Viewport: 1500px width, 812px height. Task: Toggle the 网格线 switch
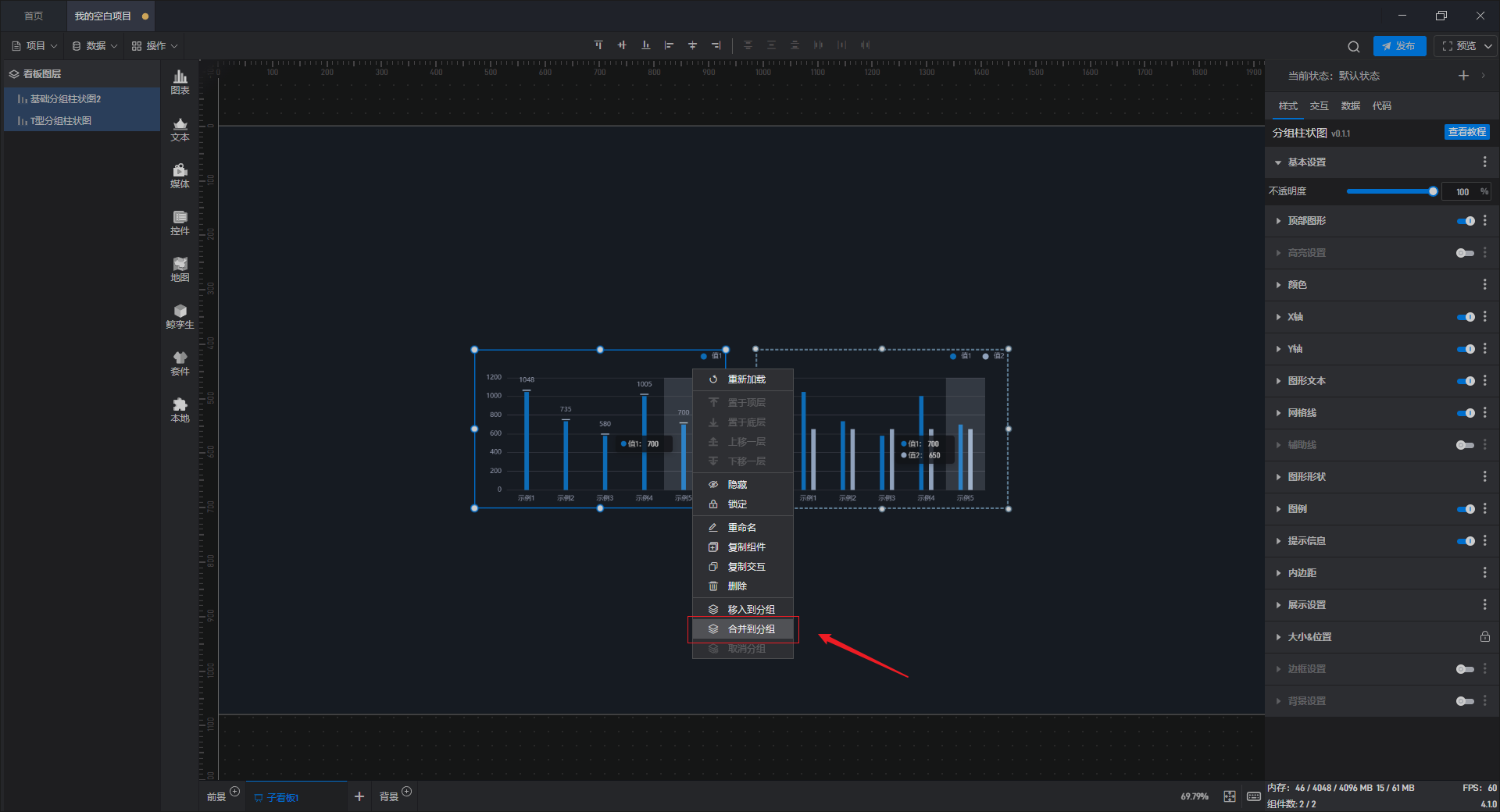pos(1465,413)
